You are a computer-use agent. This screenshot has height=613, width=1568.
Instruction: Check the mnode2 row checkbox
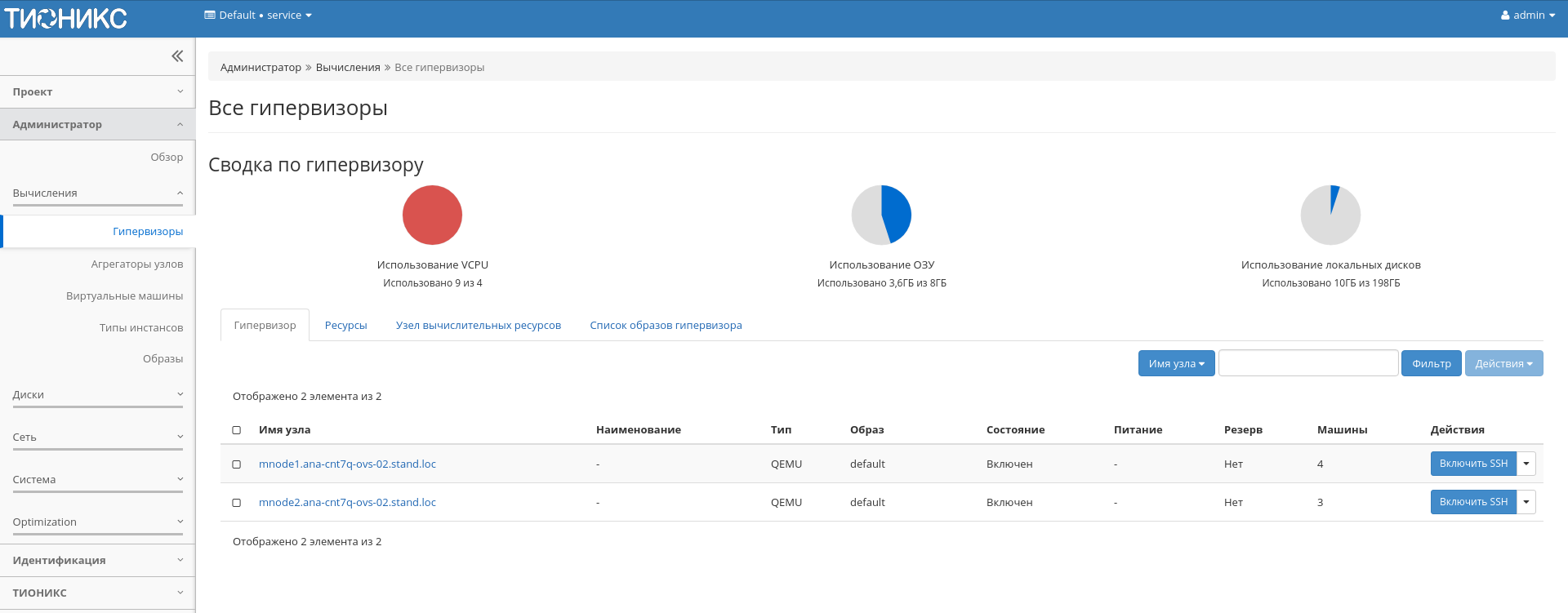pos(237,503)
